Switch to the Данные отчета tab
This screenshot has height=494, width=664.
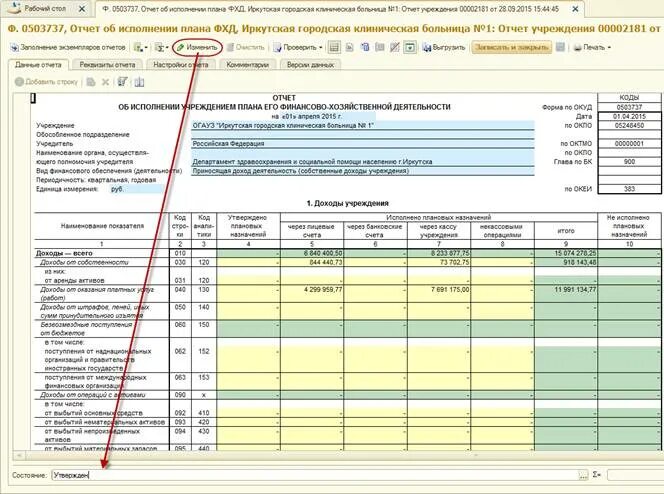(38, 65)
